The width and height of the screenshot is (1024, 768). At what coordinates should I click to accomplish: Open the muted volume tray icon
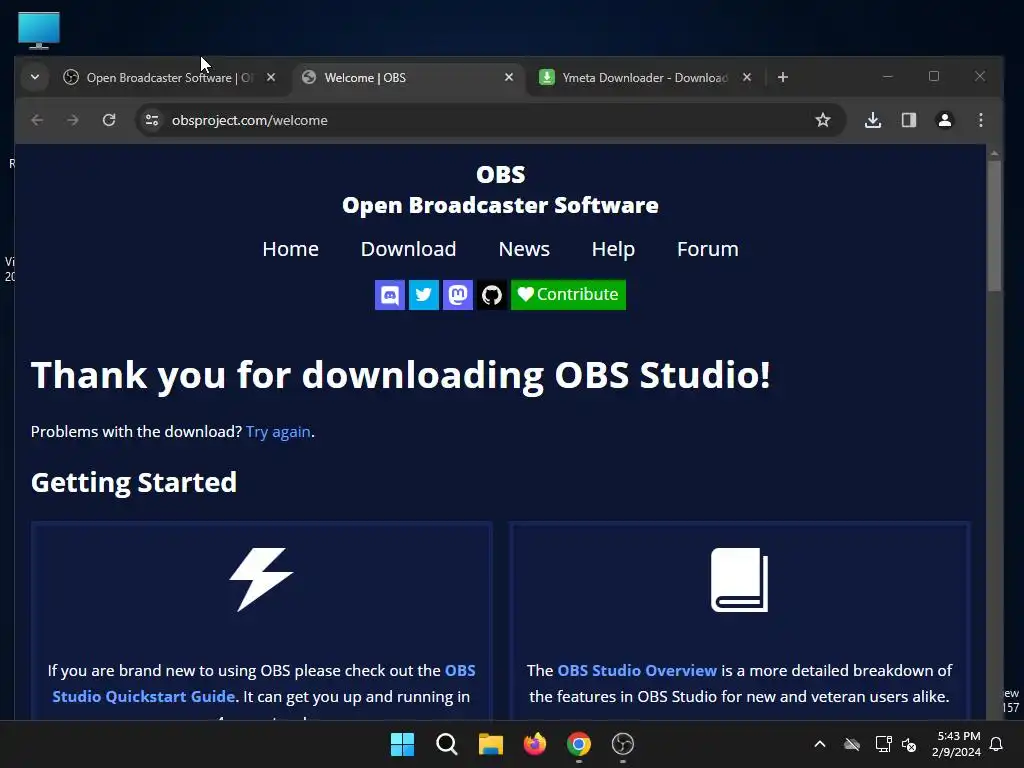tap(908, 744)
